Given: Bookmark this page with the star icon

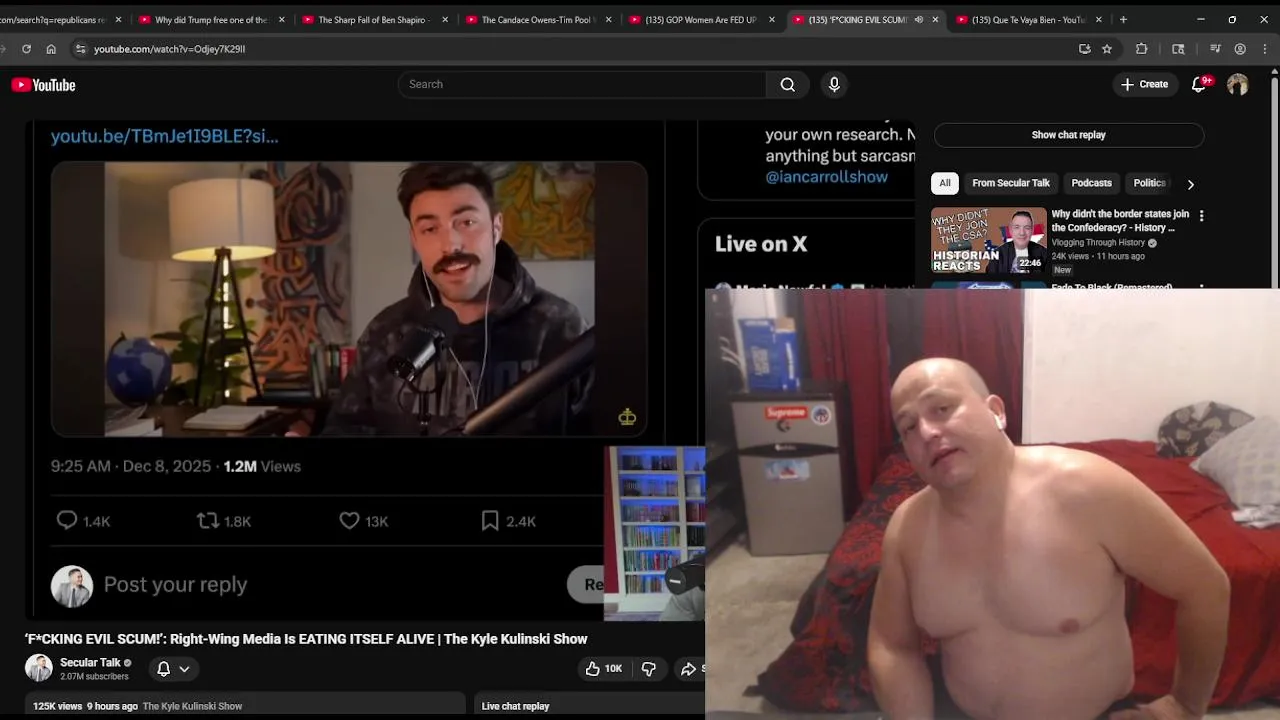Looking at the screenshot, I should [x=1107, y=49].
